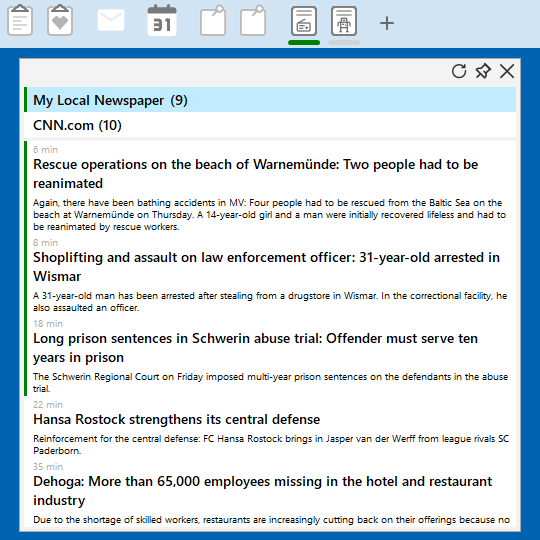The height and width of the screenshot is (540, 540).
Task: Refresh the news feed
Action: (459, 71)
